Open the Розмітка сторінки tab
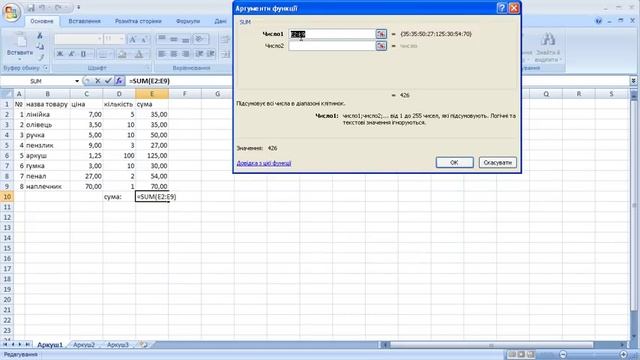The height and width of the screenshot is (360, 640). click(x=138, y=21)
